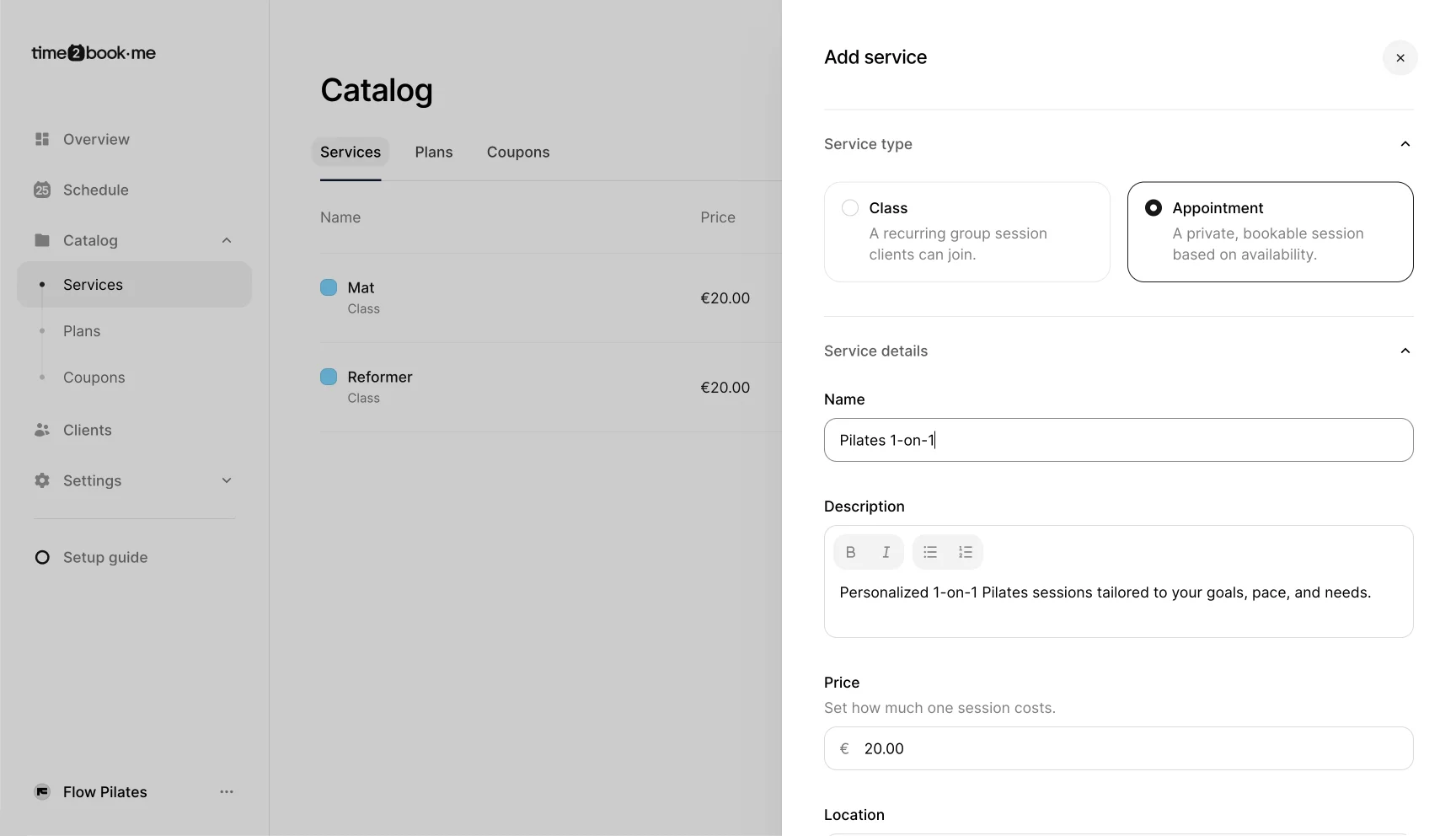The width and height of the screenshot is (1456, 836).
Task: Click the Setup guide circle icon
Action: click(x=42, y=557)
